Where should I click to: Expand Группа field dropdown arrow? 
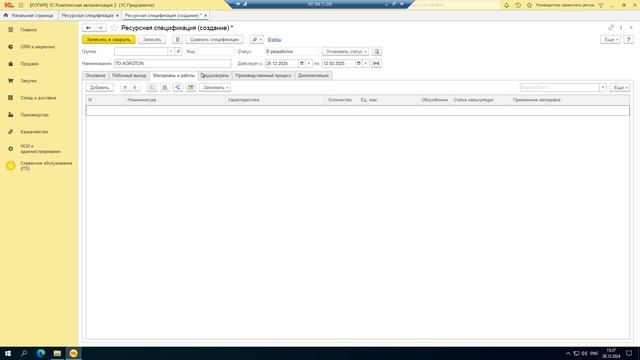pyautogui.click(x=171, y=52)
